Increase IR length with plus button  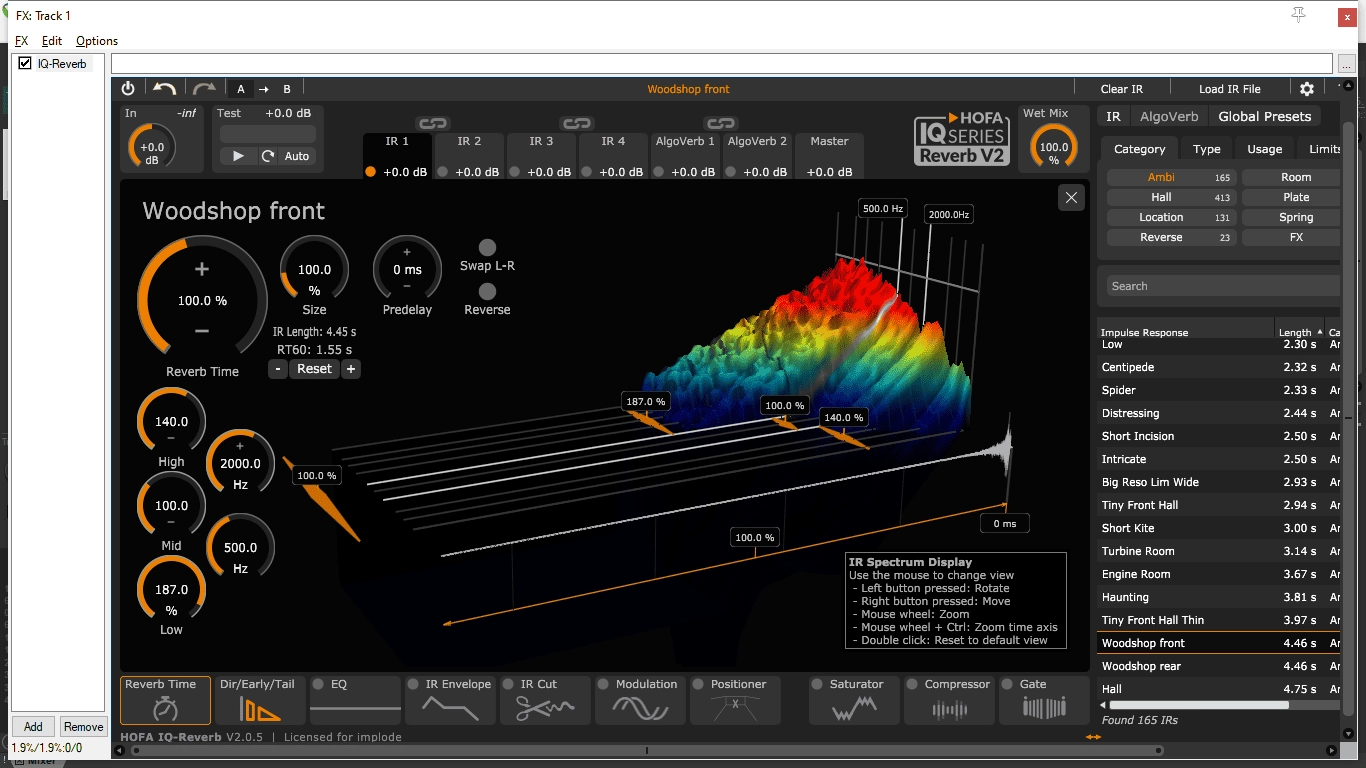tap(351, 369)
